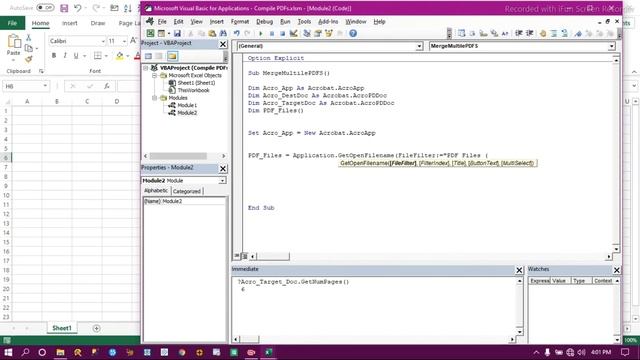Image resolution: width=640 pixels, height=360 pixels.
Task: Open the Module2 Module properties dropdown
Action: 222,180
